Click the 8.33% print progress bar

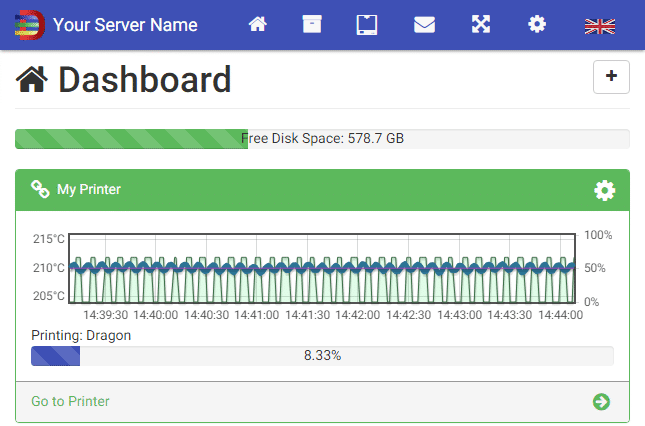322,356
